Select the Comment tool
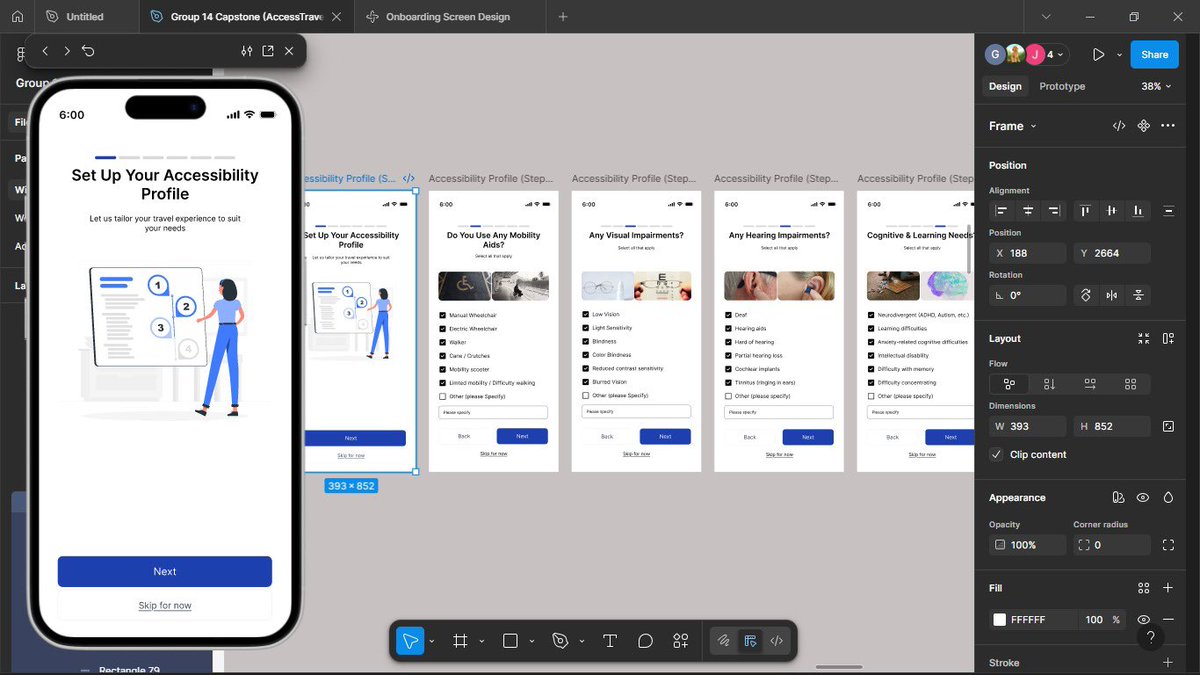Image resolution: width=1200 pixels, height=675 pixels. tap(645, 641)
